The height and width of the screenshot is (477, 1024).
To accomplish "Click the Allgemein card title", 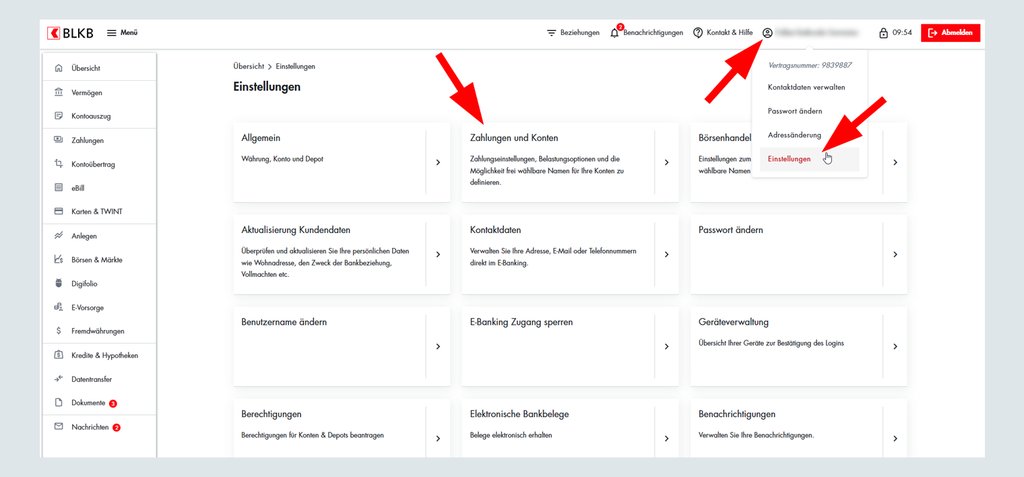I will coord(261,138).
